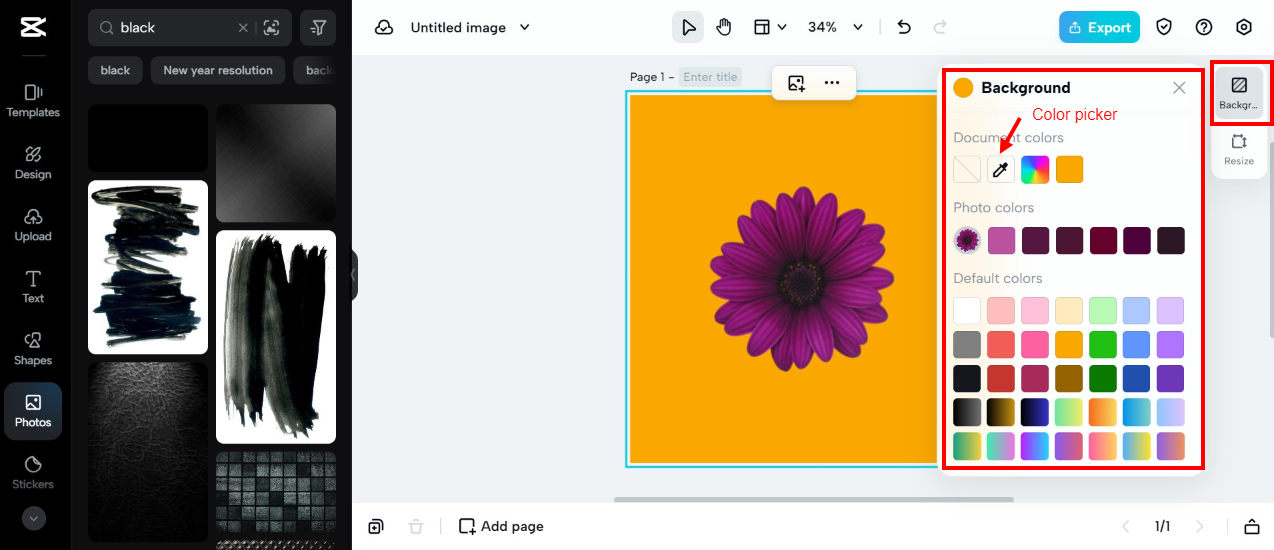Screen dimensions: 1274x550
Task: Open the 34% zoom level dropdown
Action: pyautogui.click(x=836, y=28)
